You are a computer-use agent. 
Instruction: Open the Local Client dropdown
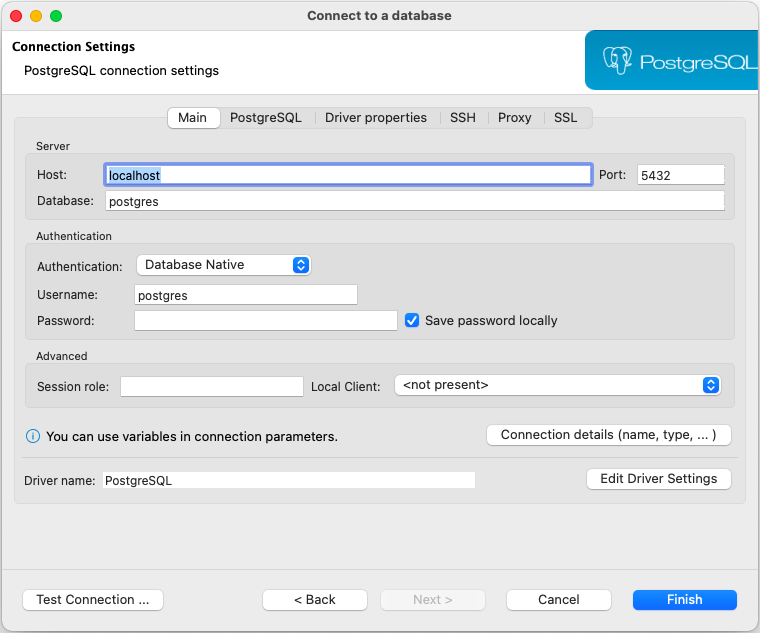[x=557, y=385]
